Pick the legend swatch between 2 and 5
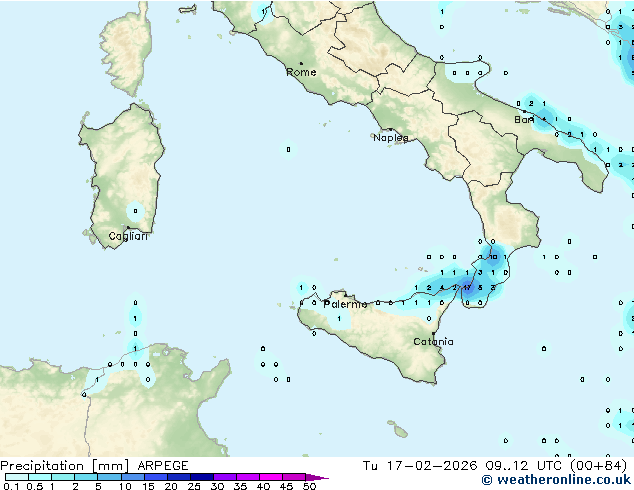 (x=86, y=477)
